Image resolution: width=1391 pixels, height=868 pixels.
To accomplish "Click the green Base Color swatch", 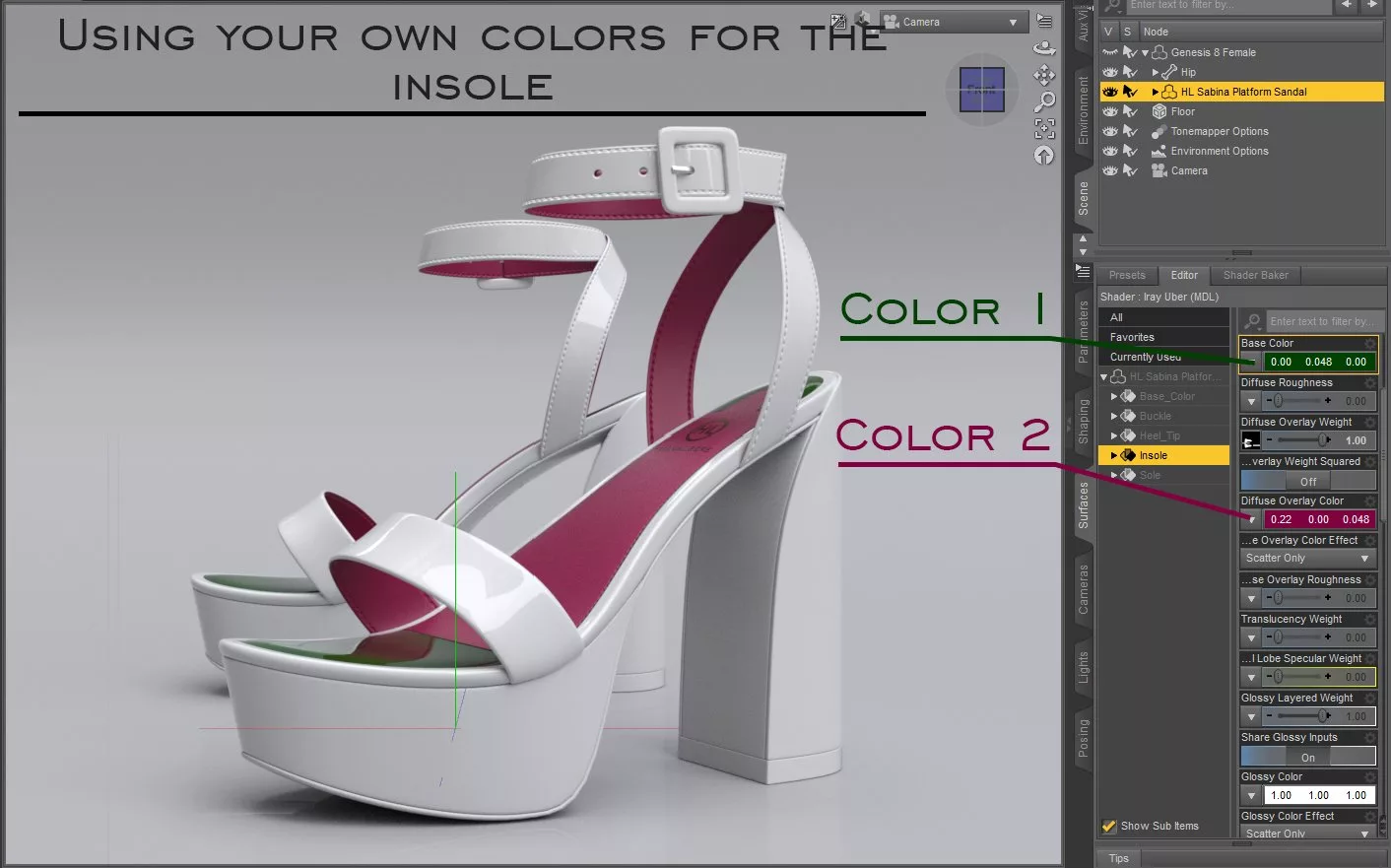I will pos(1320,362).
